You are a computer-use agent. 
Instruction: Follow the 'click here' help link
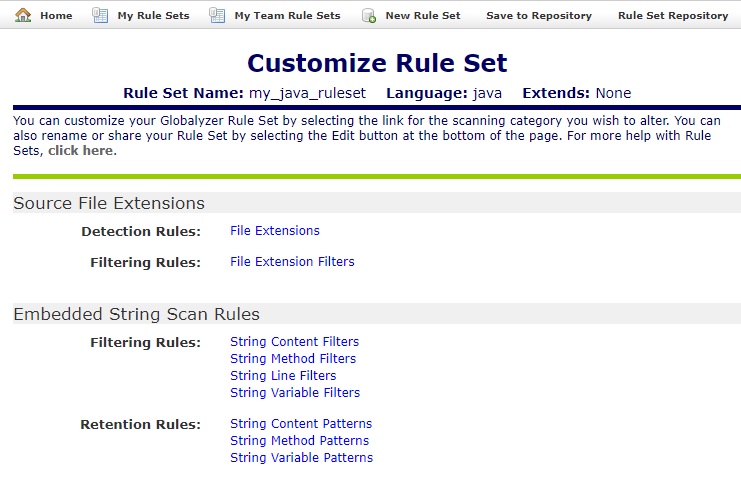pyautogui.click(x=81, y=151)
